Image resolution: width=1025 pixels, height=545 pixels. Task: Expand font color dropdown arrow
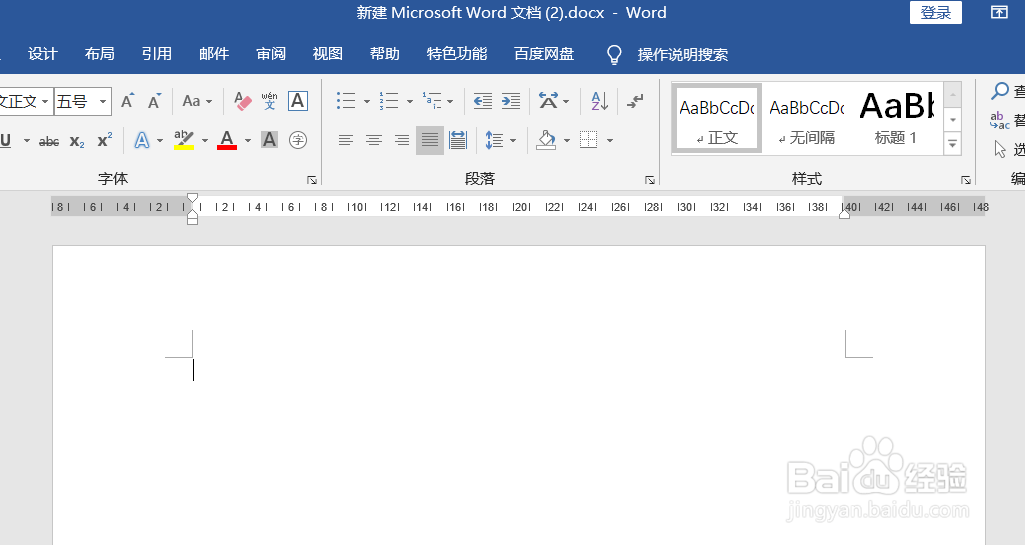(248, 140)
